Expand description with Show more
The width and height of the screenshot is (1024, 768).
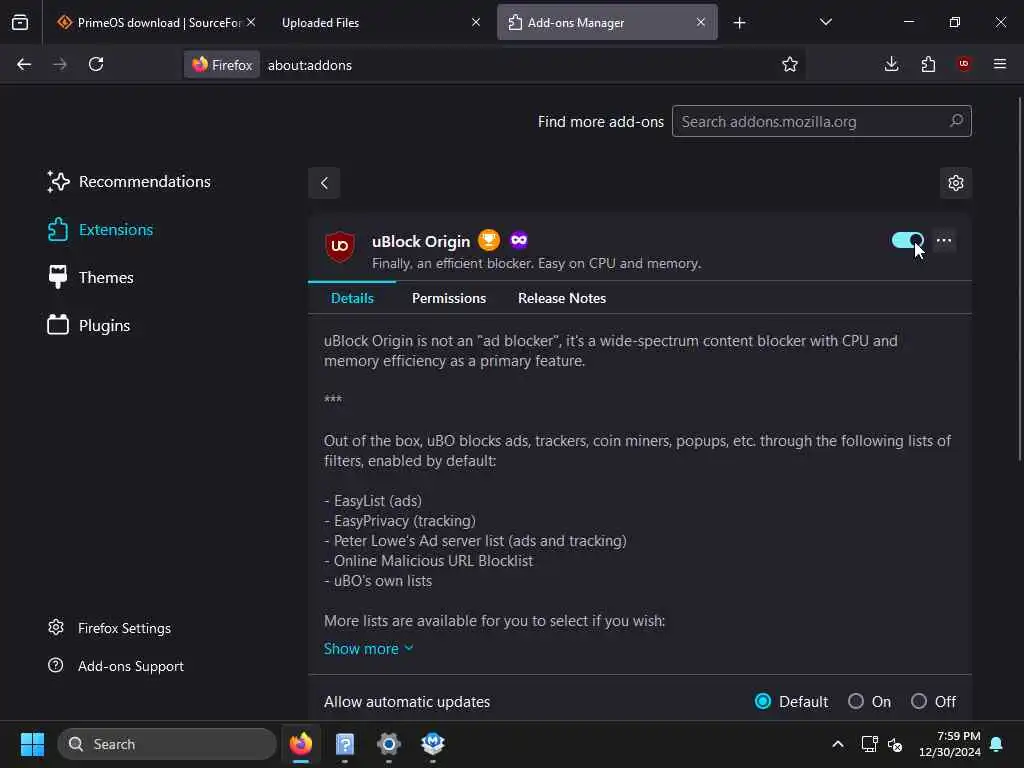pyautogui.click(x=368, y=648)
